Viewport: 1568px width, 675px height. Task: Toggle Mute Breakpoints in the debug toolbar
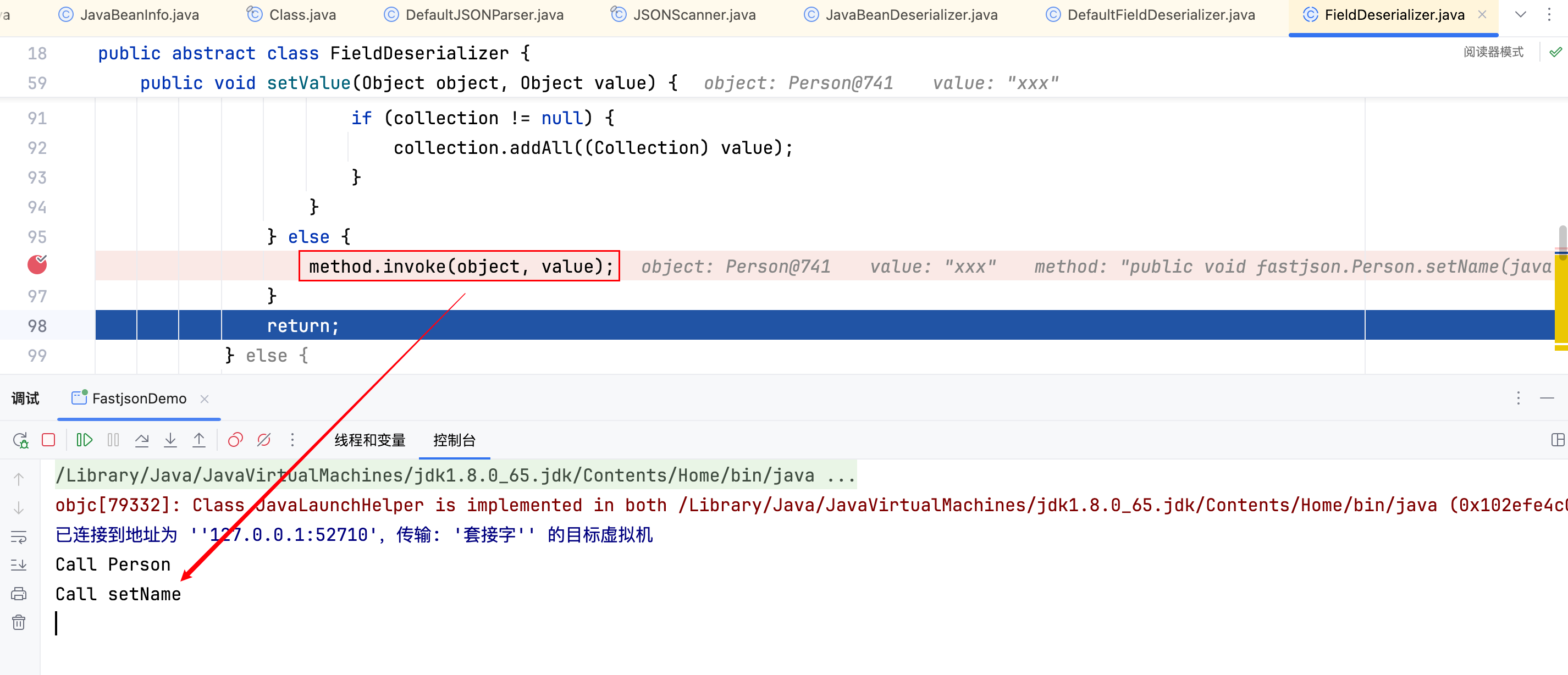[x=263, y=440]
